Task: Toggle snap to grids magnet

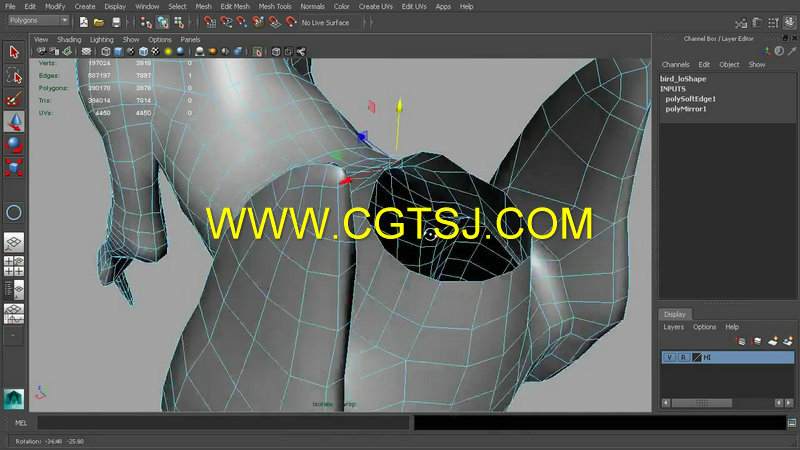Action: tap(210, 22)
